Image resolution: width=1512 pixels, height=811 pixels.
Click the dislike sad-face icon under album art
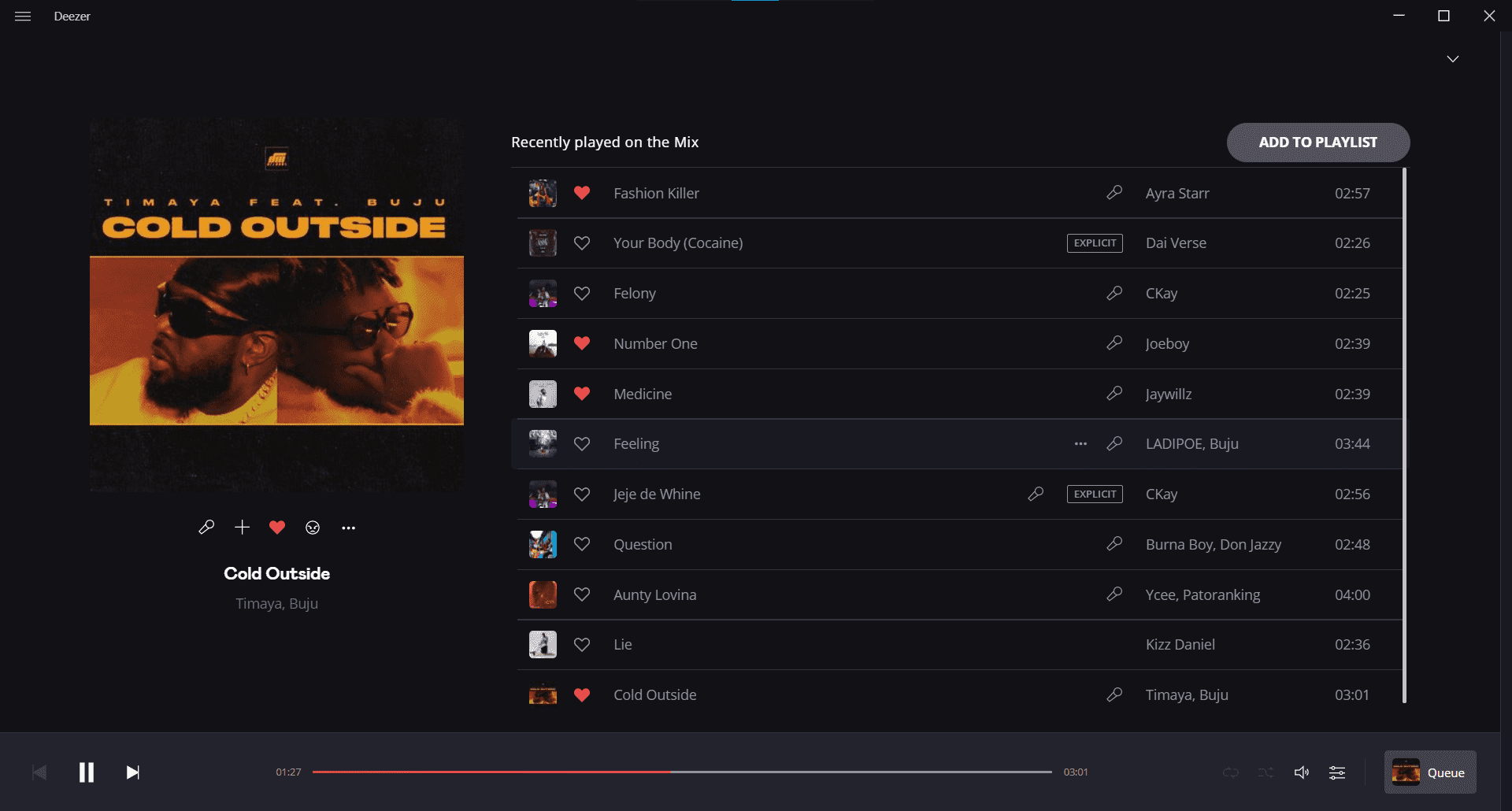tap(313, 528)
